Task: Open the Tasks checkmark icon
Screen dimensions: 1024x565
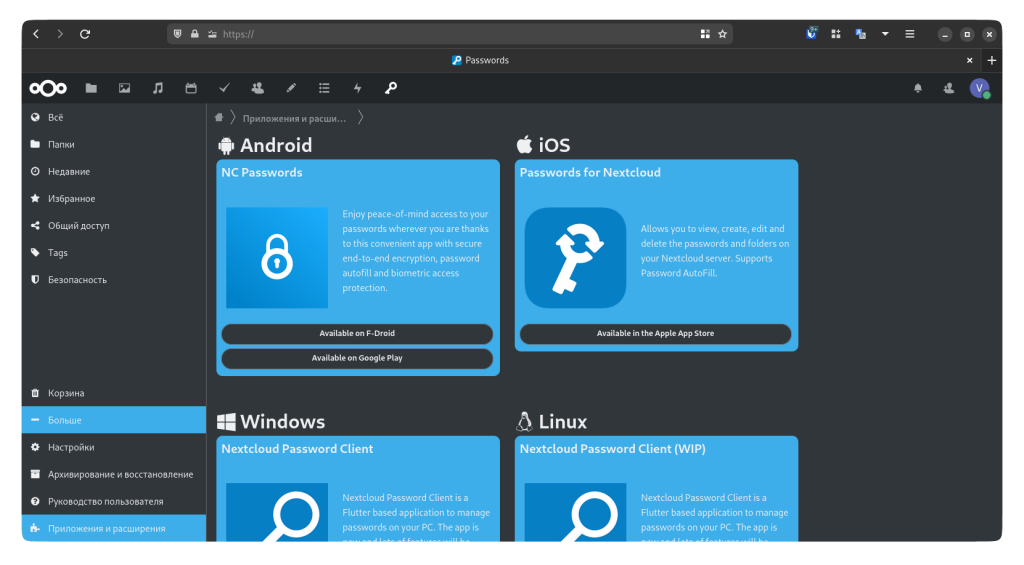Action: (224, 88)
